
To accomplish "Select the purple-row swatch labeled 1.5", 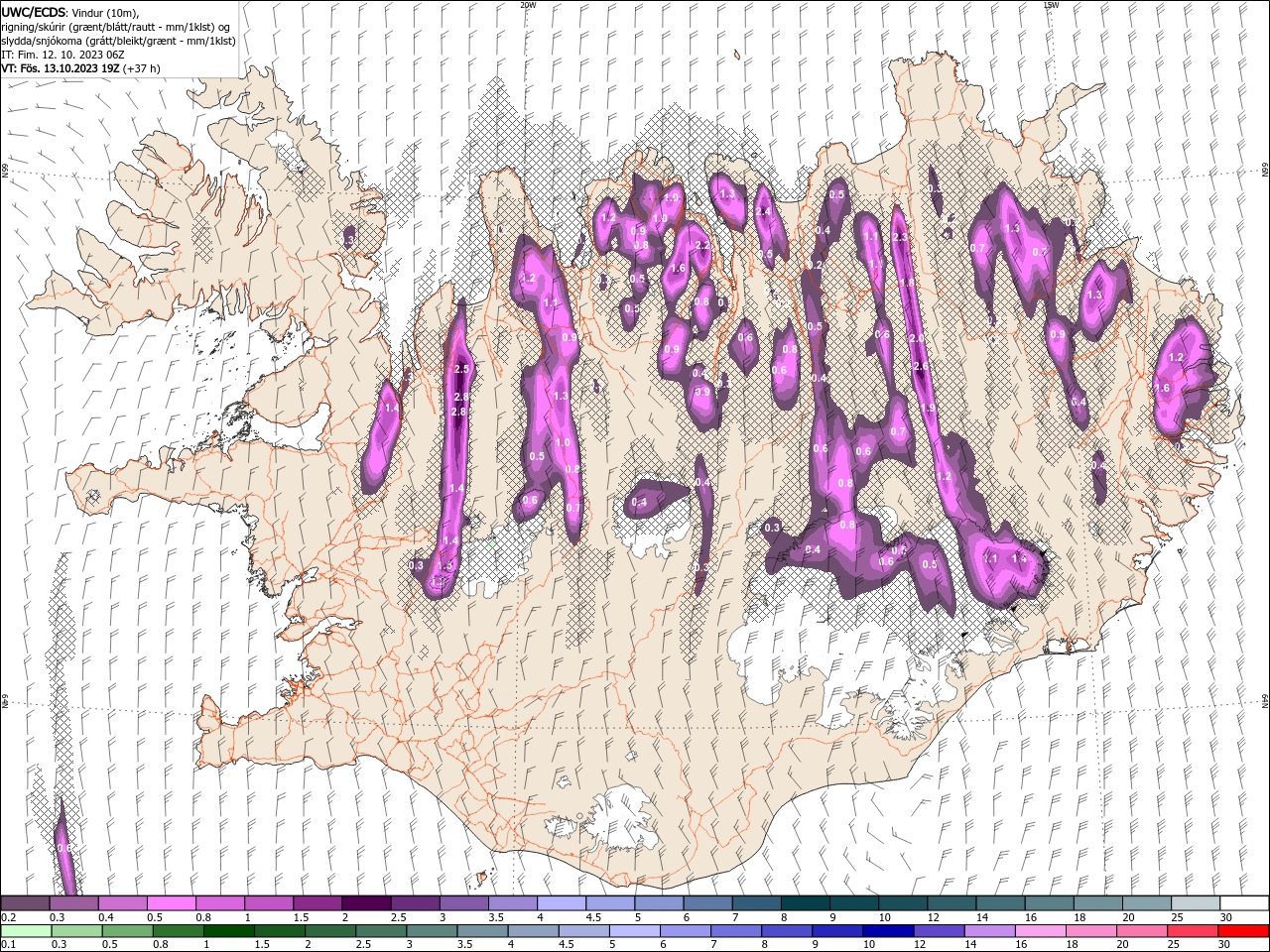I will (317, 903).
